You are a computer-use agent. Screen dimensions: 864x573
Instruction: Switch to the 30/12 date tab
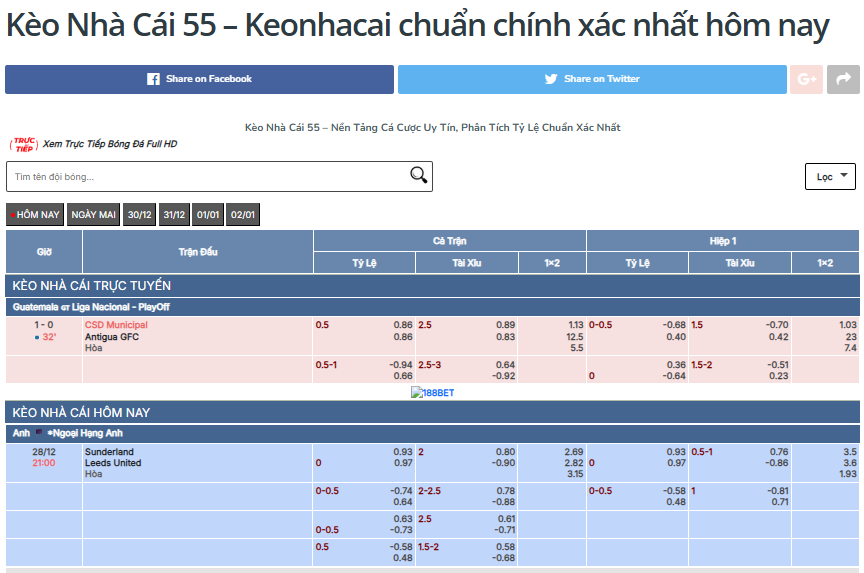tap(139, 215)
